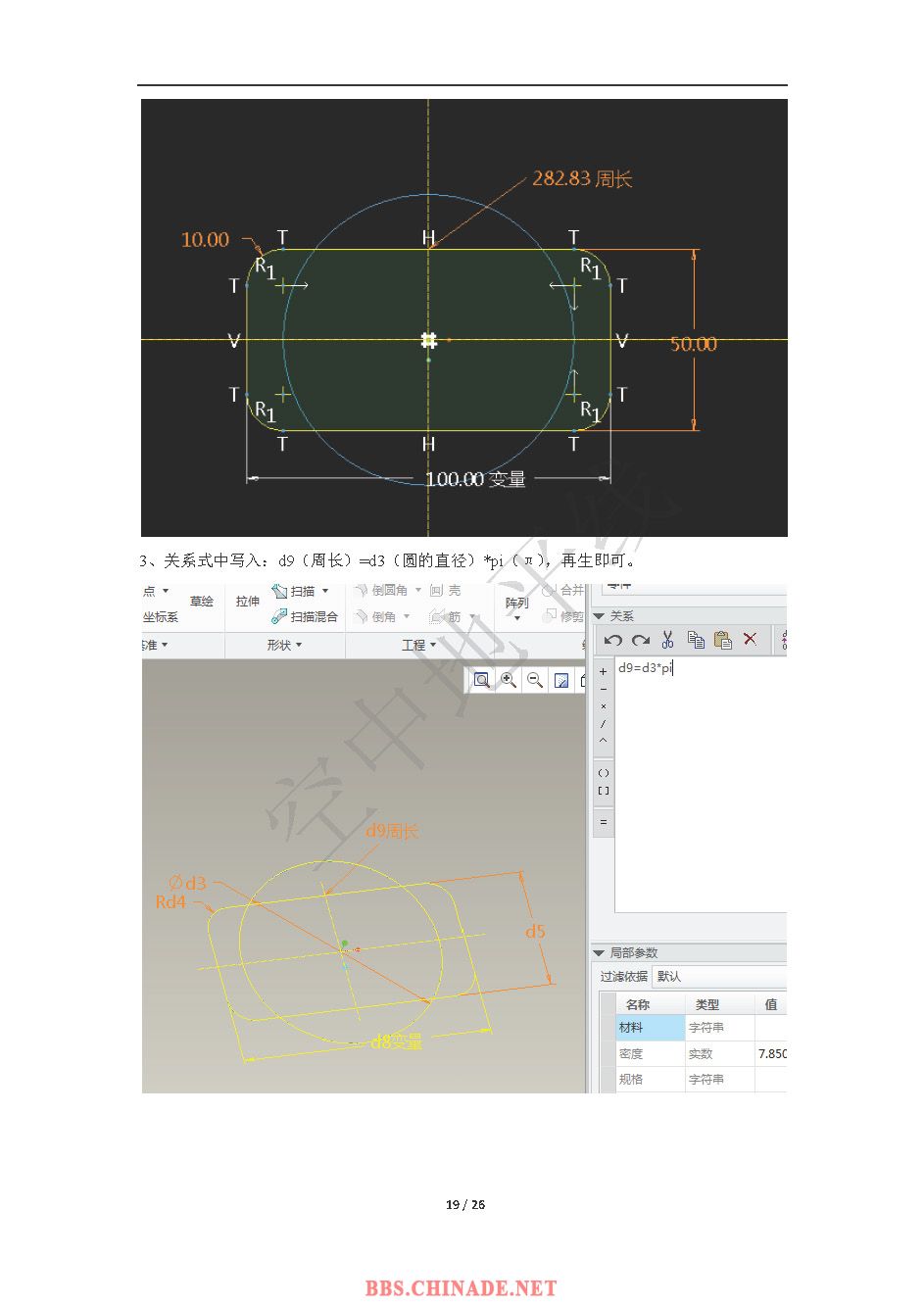
Task: Click the Refit view magnifier icon
Action: (x=482, y=680)
